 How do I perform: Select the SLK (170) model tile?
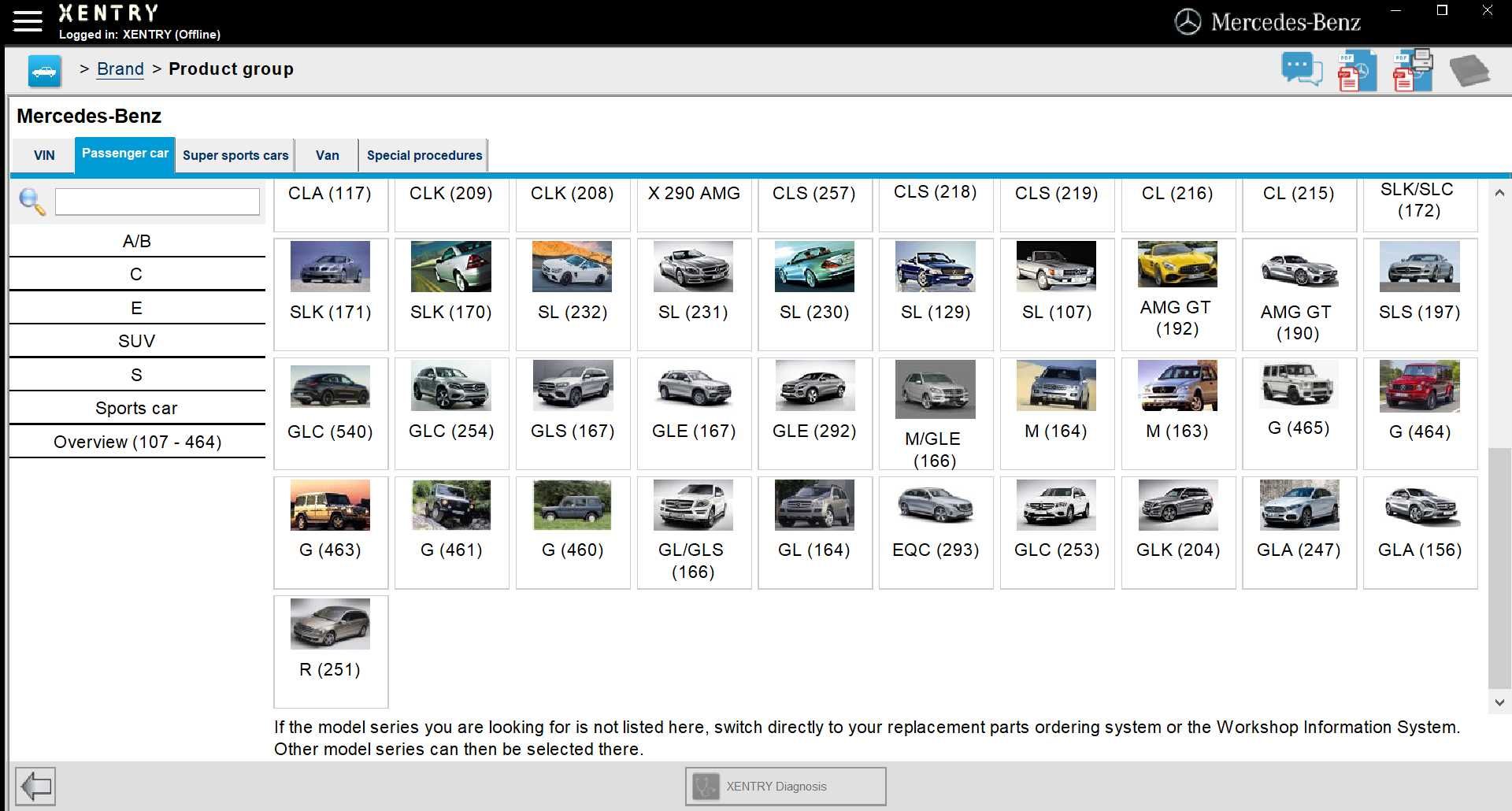(x=451, y=294)
